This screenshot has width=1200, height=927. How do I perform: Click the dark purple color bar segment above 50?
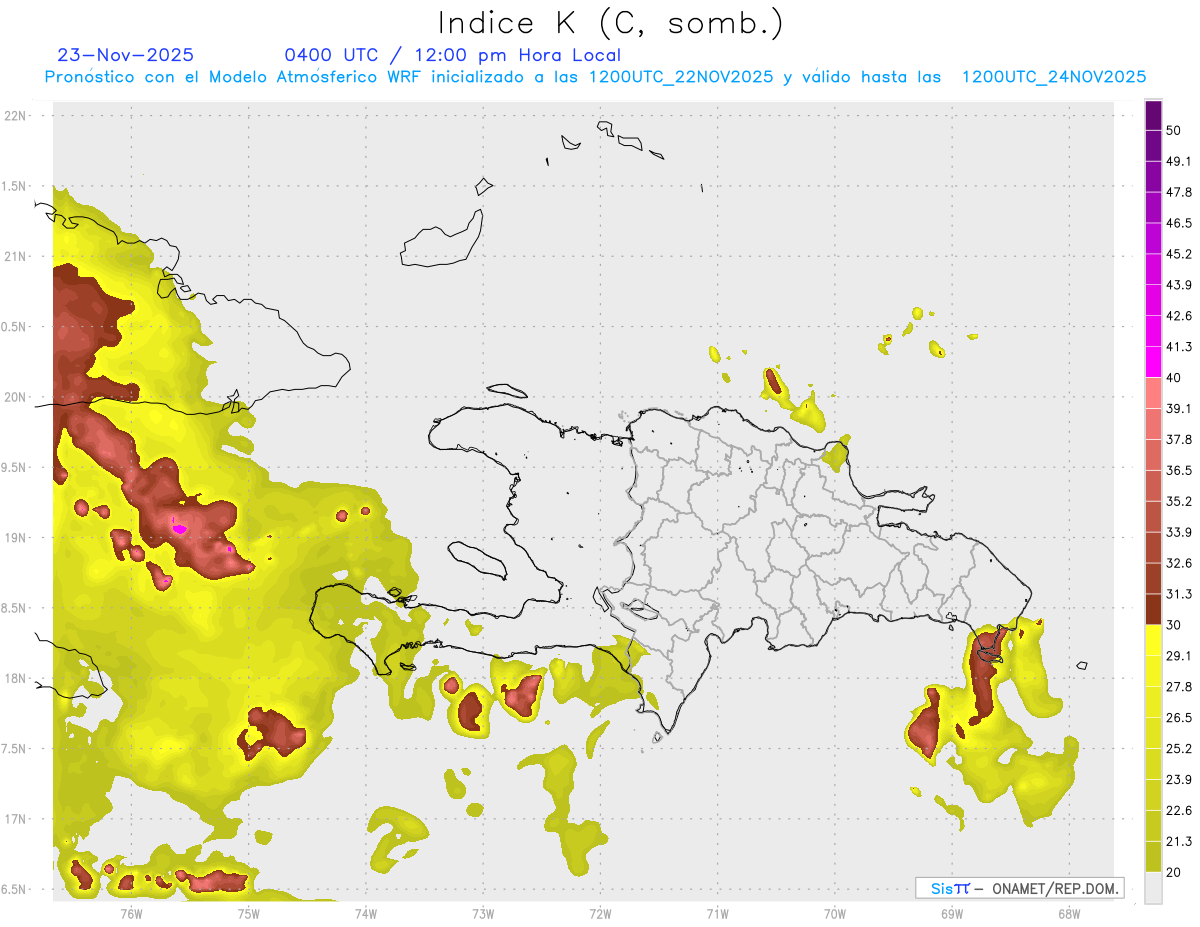[x=1153, y=115]
